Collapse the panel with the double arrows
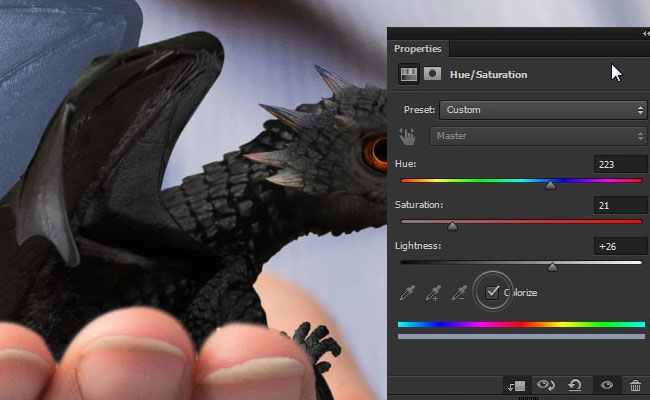Viewport: 650px width, 400px height. [x=646, y=34]
